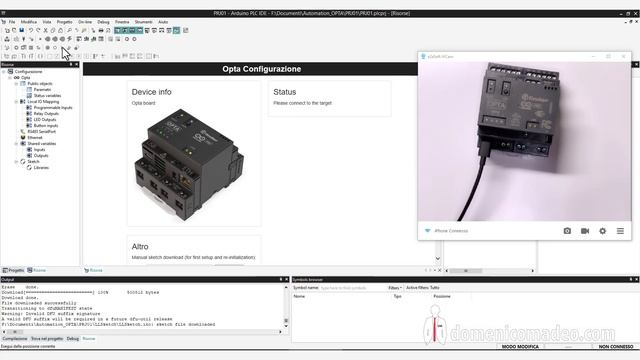Collapse the Sketch tree node
The width and height of the screenshot is (640, 360).
click(x=16, y=162)
